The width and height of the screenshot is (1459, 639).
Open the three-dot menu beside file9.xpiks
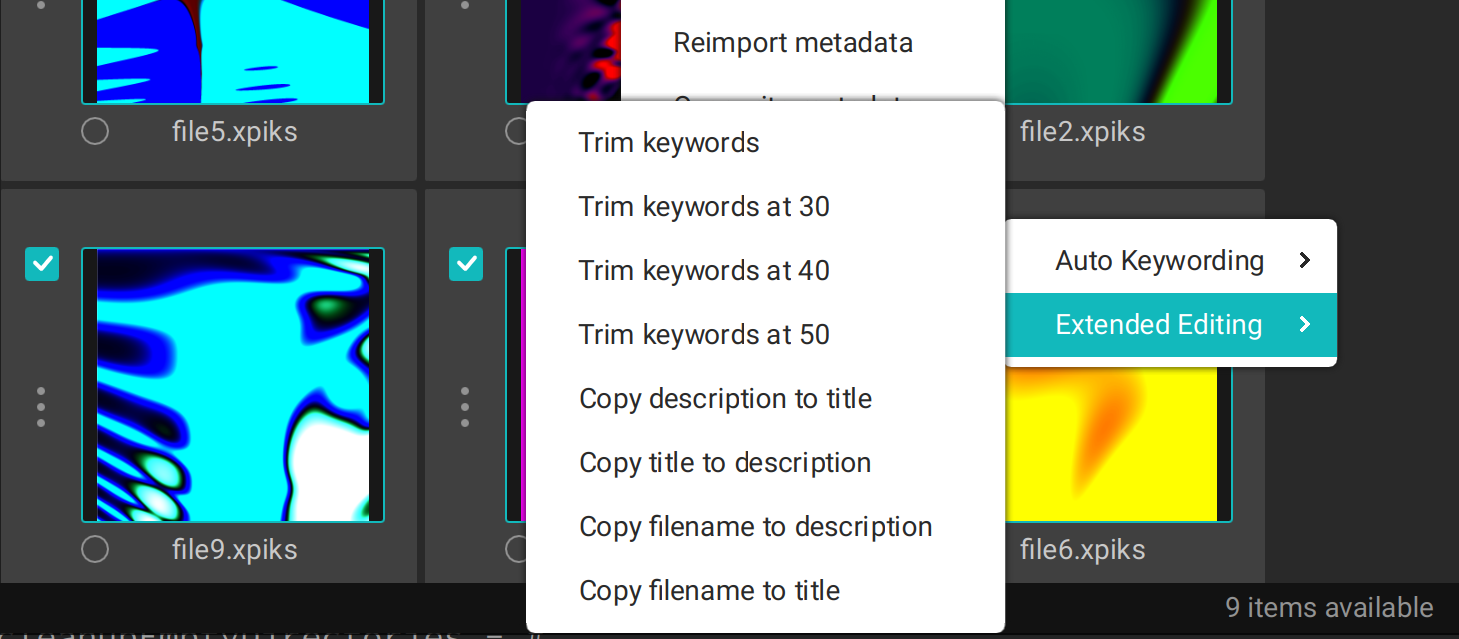point(41,406)
